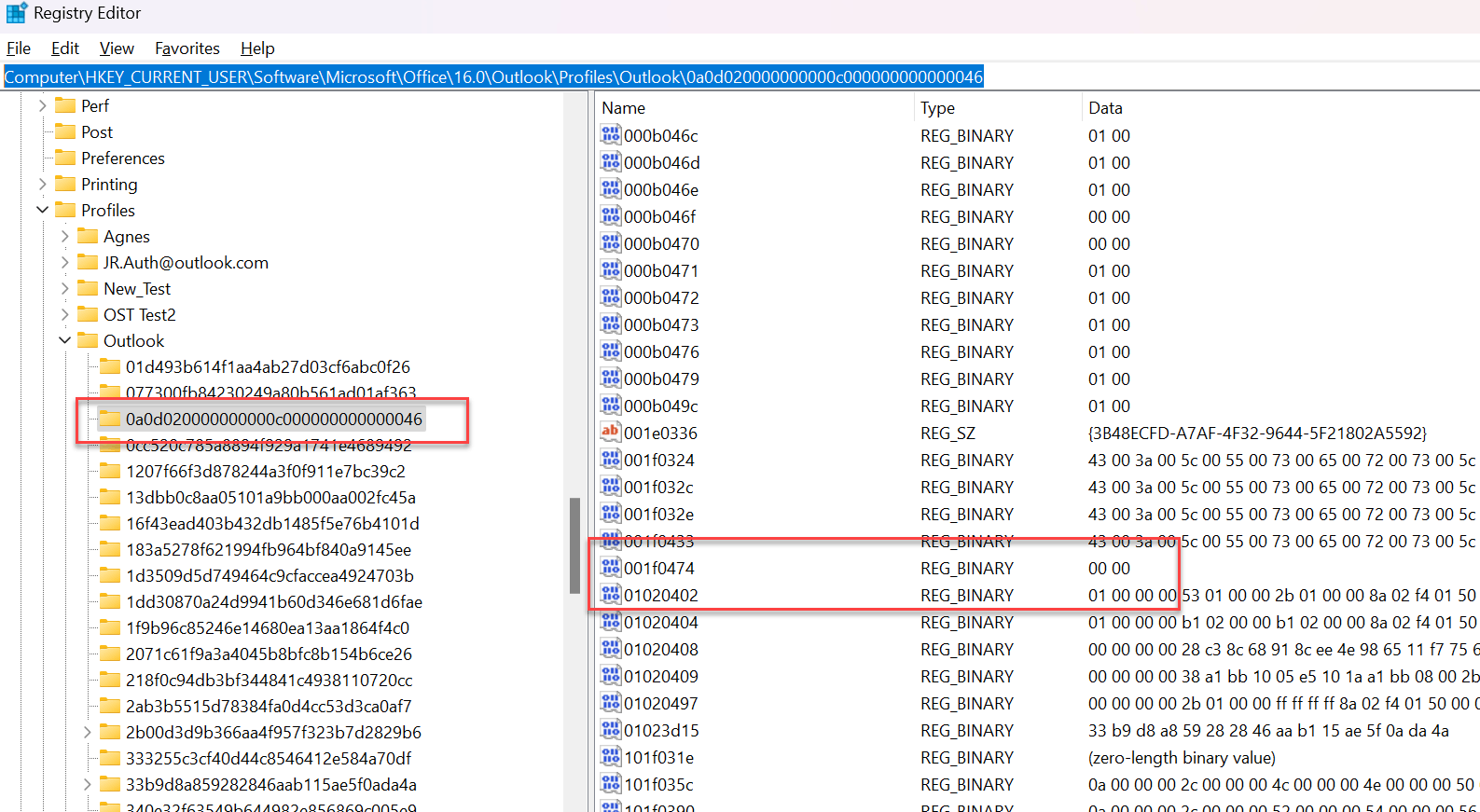Screen dimensions: 1480x812
Task: Select value name 000b0471
Action: click(661, 271)
